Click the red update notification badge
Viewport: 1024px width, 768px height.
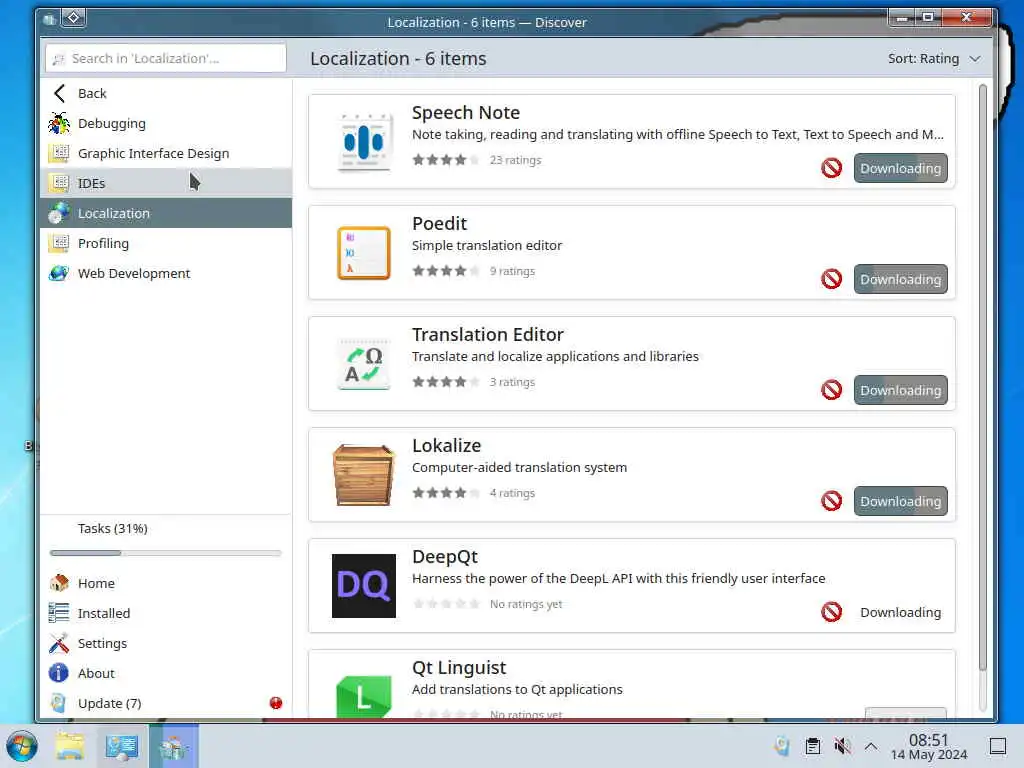[x=276, y=703]
